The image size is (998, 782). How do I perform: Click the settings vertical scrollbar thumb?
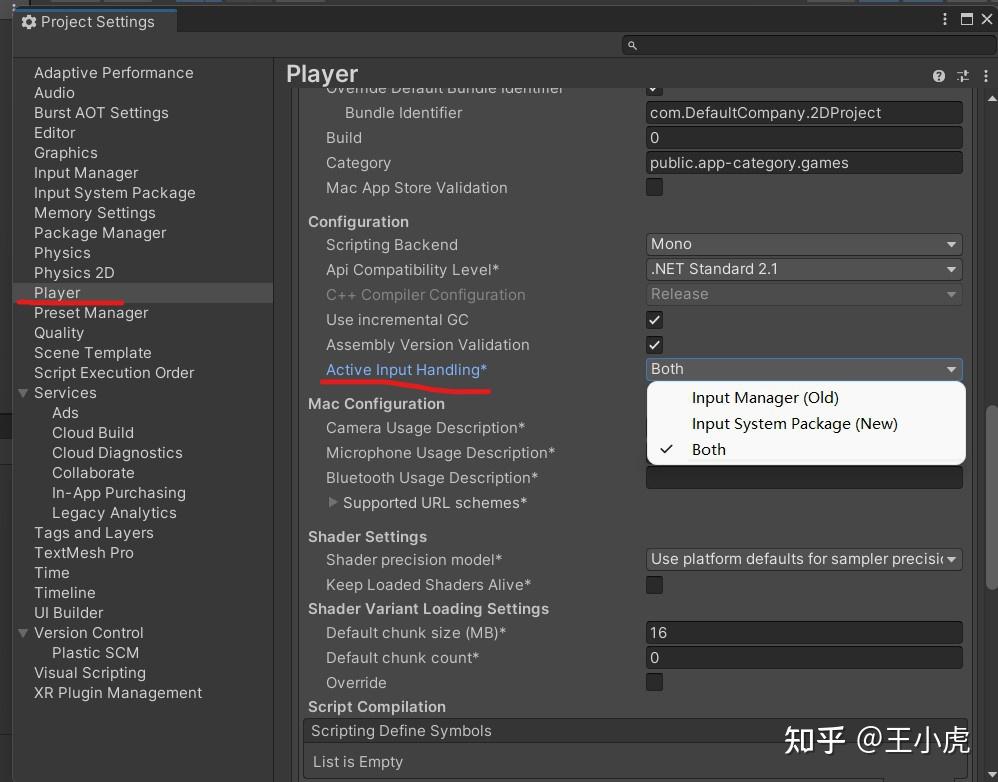pos(992,498)
